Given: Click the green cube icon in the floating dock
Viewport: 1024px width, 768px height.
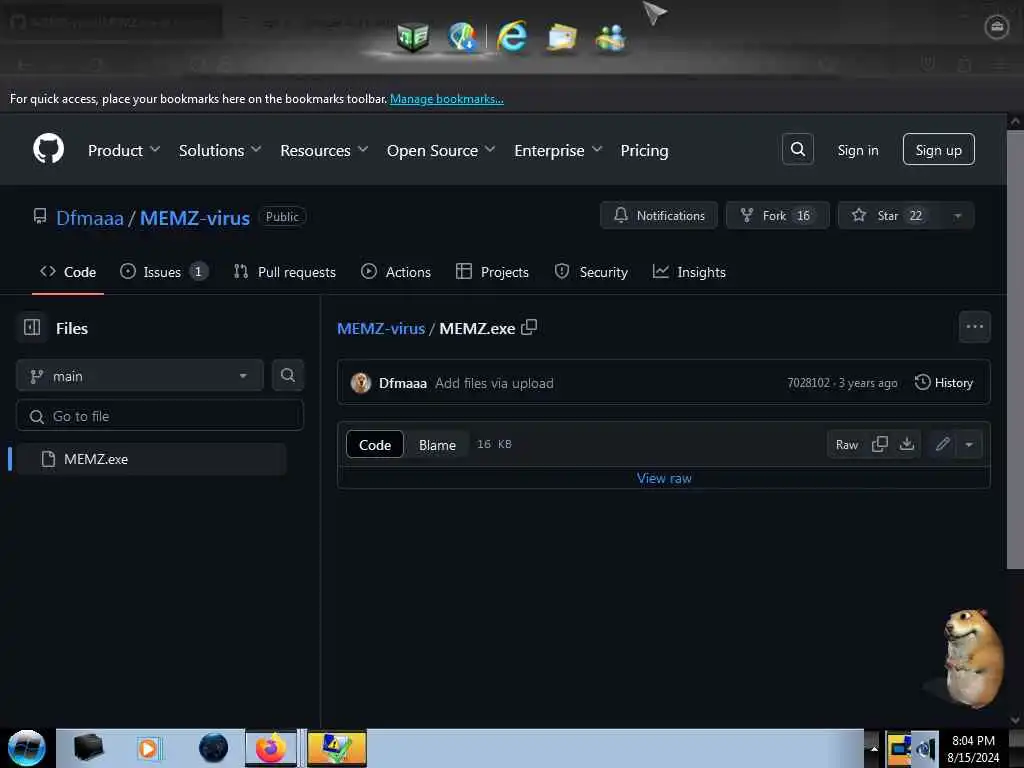Looking at the screenshot, I should (x=413, y=37).
